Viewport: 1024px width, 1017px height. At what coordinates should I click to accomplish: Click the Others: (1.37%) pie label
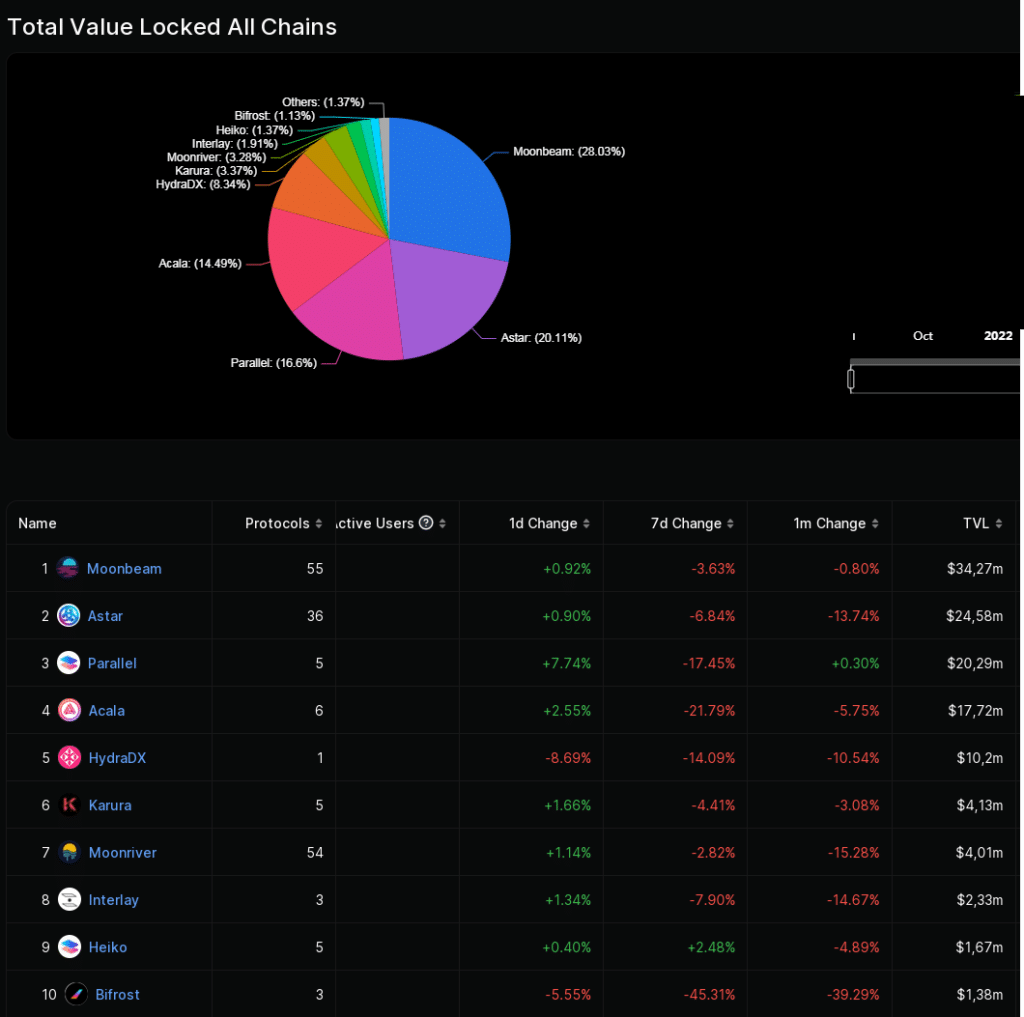point(323,102)
